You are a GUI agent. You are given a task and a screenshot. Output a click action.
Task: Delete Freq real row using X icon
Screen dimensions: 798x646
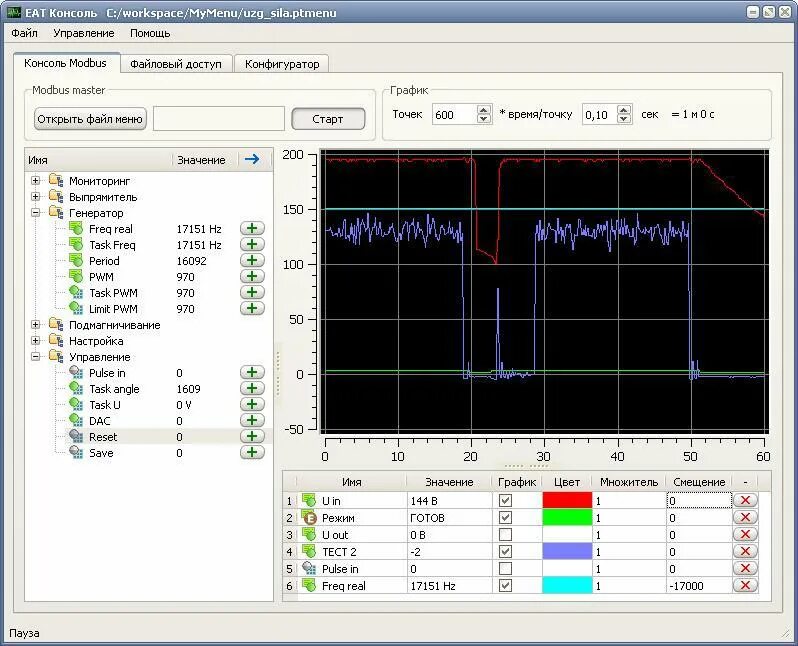coord(745,585)
